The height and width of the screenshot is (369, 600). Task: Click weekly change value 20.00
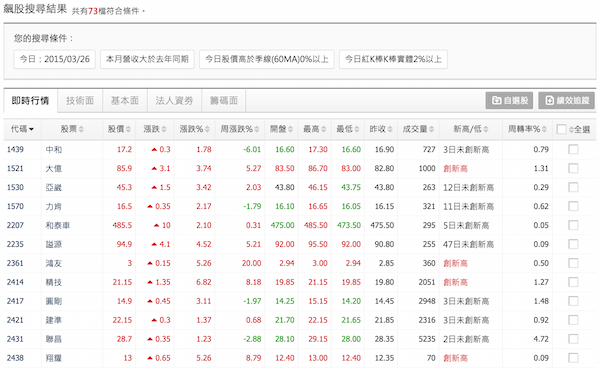[251, 263]
